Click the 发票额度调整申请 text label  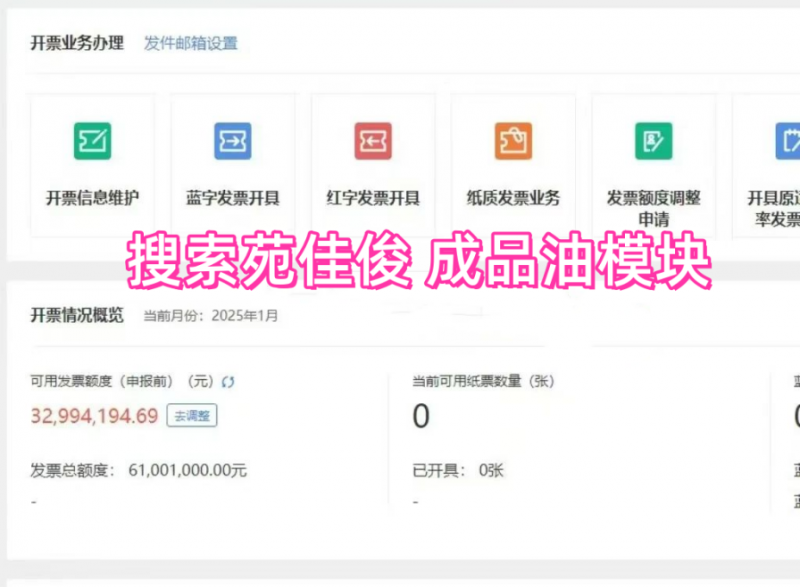(653, 207)
